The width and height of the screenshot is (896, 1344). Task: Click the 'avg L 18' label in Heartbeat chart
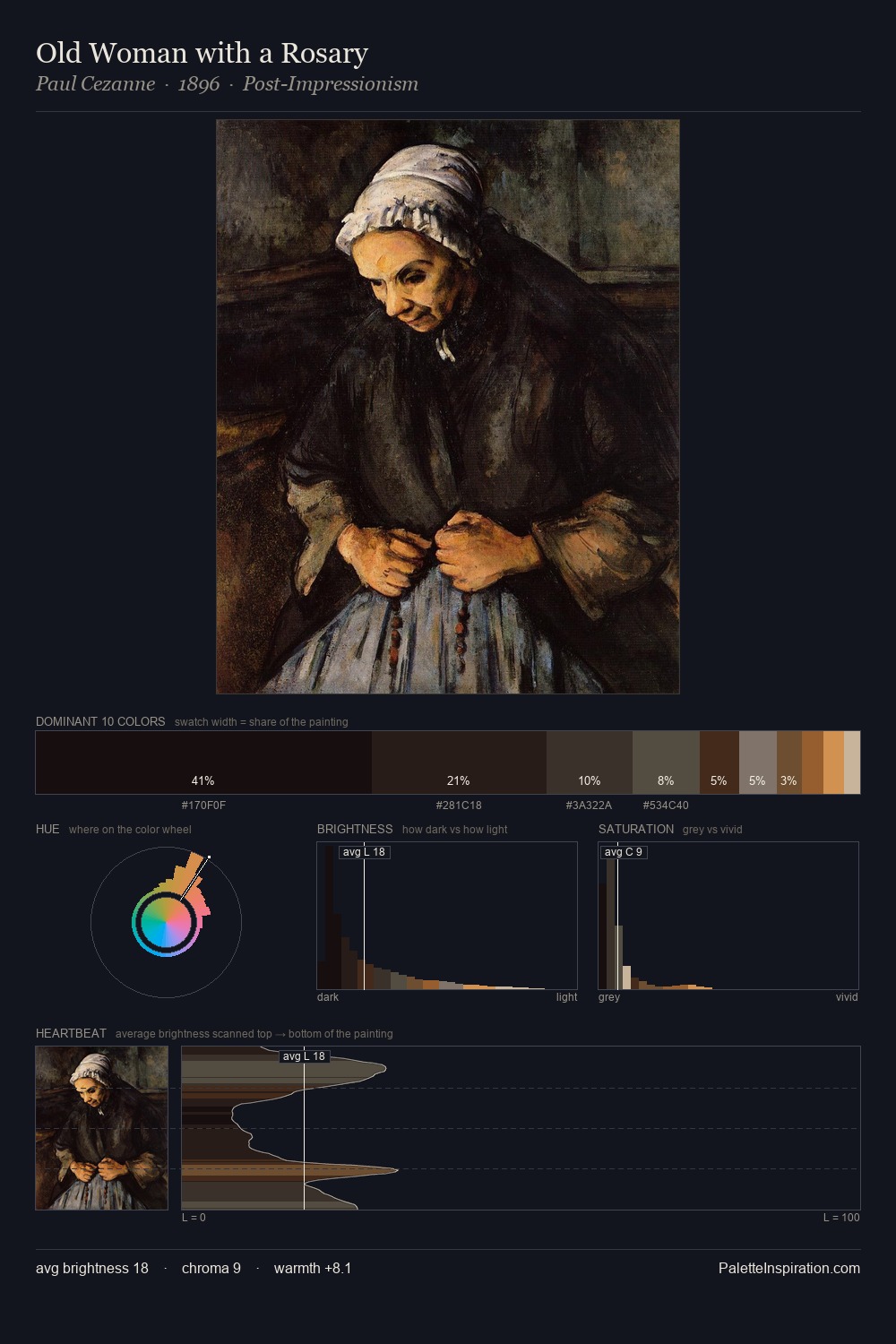pos(304,1056)
